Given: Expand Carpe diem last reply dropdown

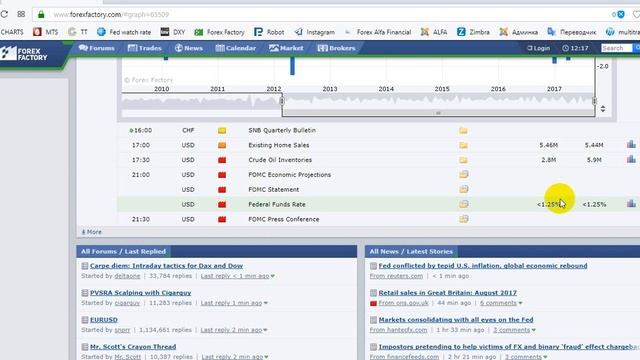Looking at the screenshot, I should pyautogui.click(x=273, y=276).
